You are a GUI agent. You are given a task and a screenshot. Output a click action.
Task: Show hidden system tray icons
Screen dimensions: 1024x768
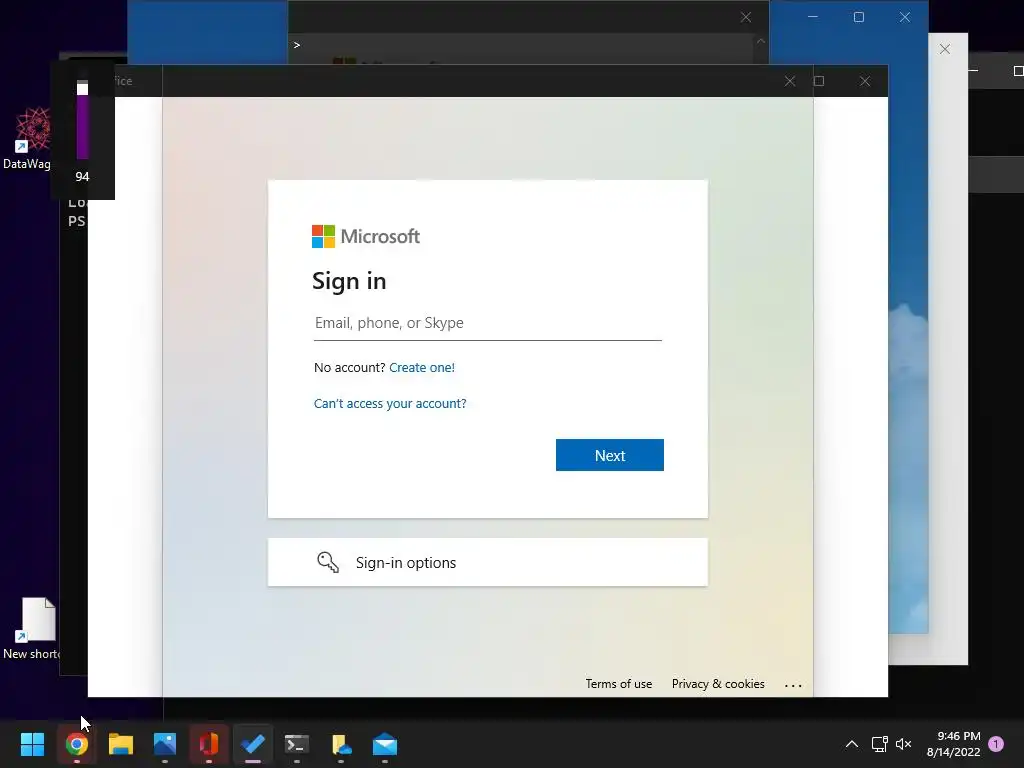tap(852, 744)
